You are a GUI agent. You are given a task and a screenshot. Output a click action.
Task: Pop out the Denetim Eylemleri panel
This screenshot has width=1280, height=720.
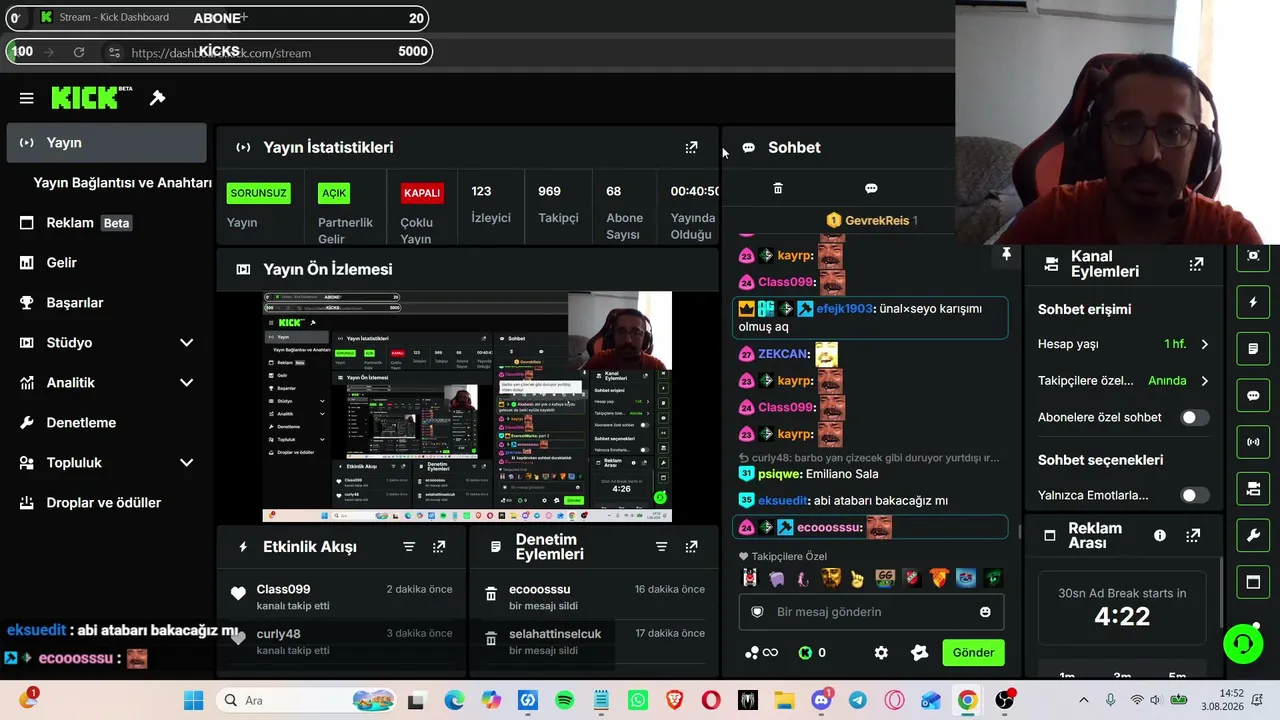(x=691, y=547)
